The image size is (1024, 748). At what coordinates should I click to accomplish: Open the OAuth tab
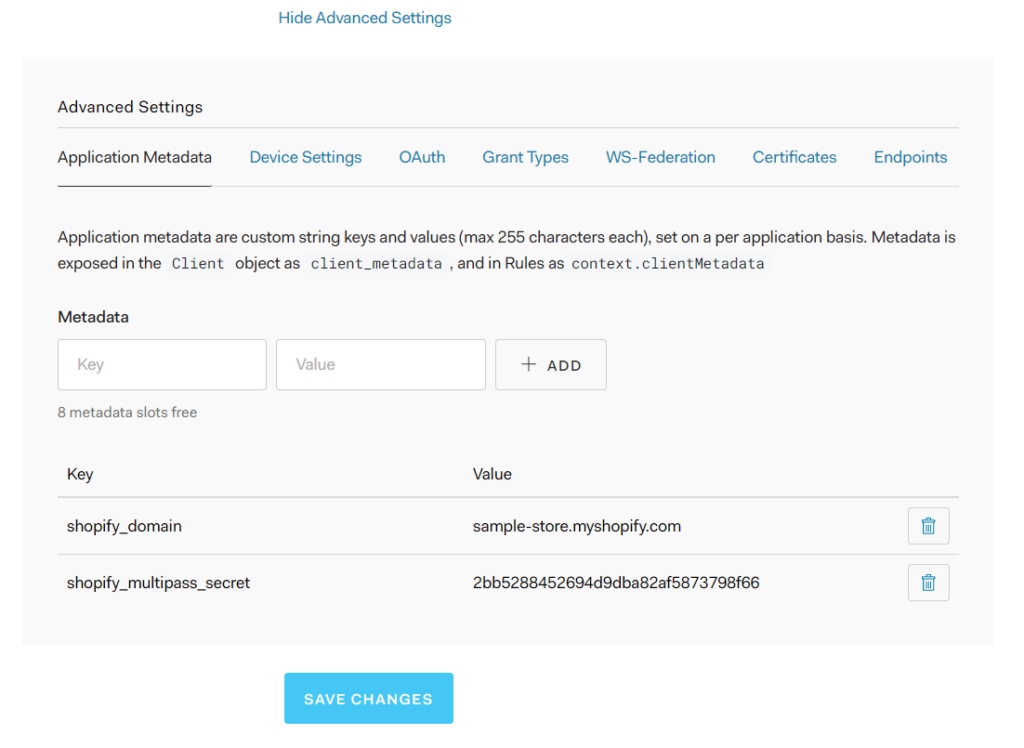(x=421, y=157)
